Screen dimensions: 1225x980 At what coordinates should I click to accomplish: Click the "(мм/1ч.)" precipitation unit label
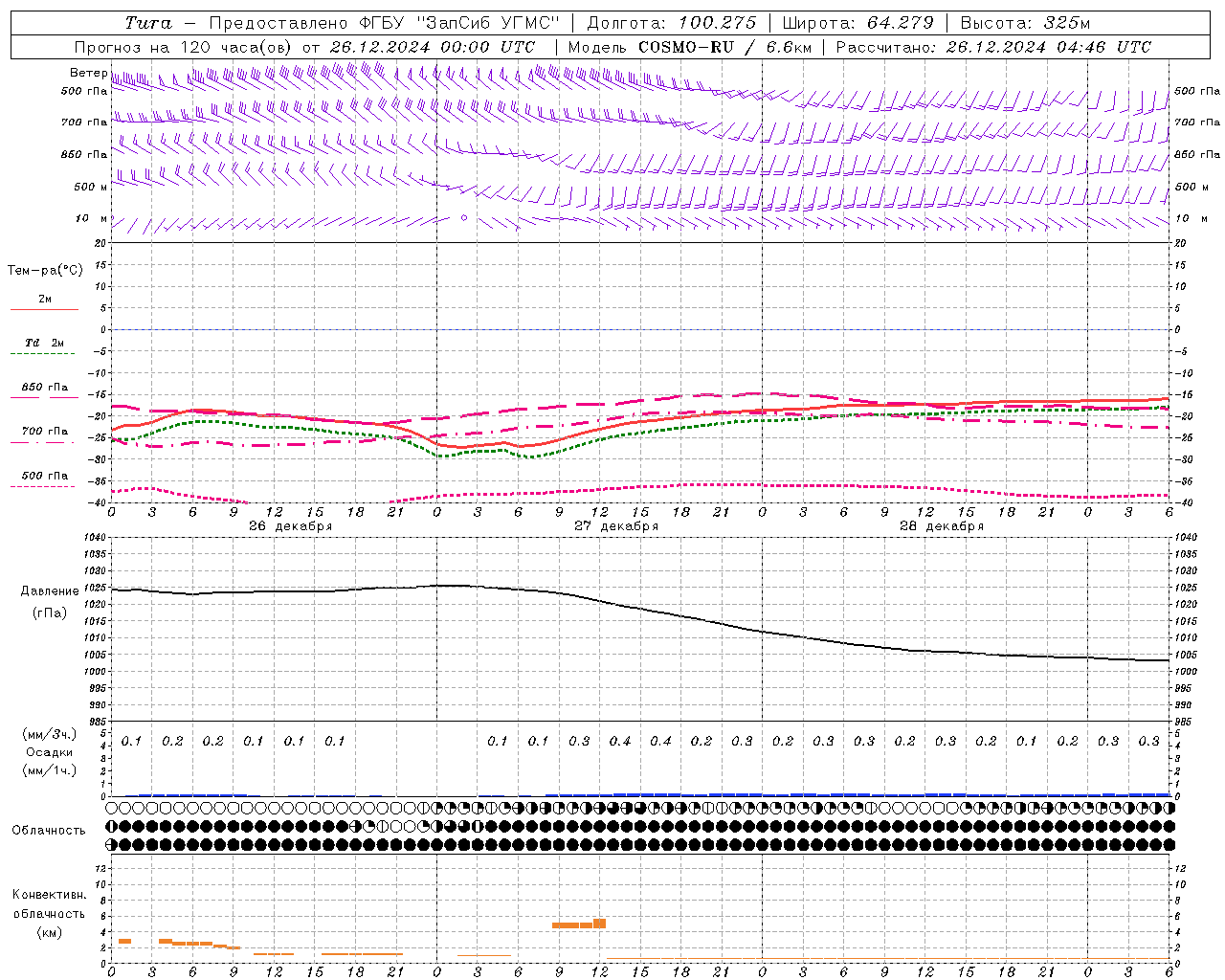pyautogui.click(x=50, y=770)
